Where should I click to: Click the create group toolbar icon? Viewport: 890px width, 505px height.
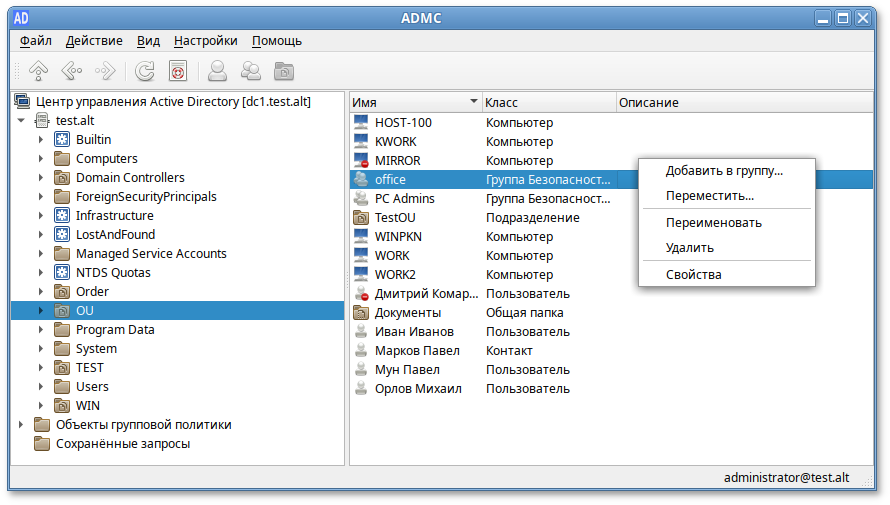click(250, 71)
